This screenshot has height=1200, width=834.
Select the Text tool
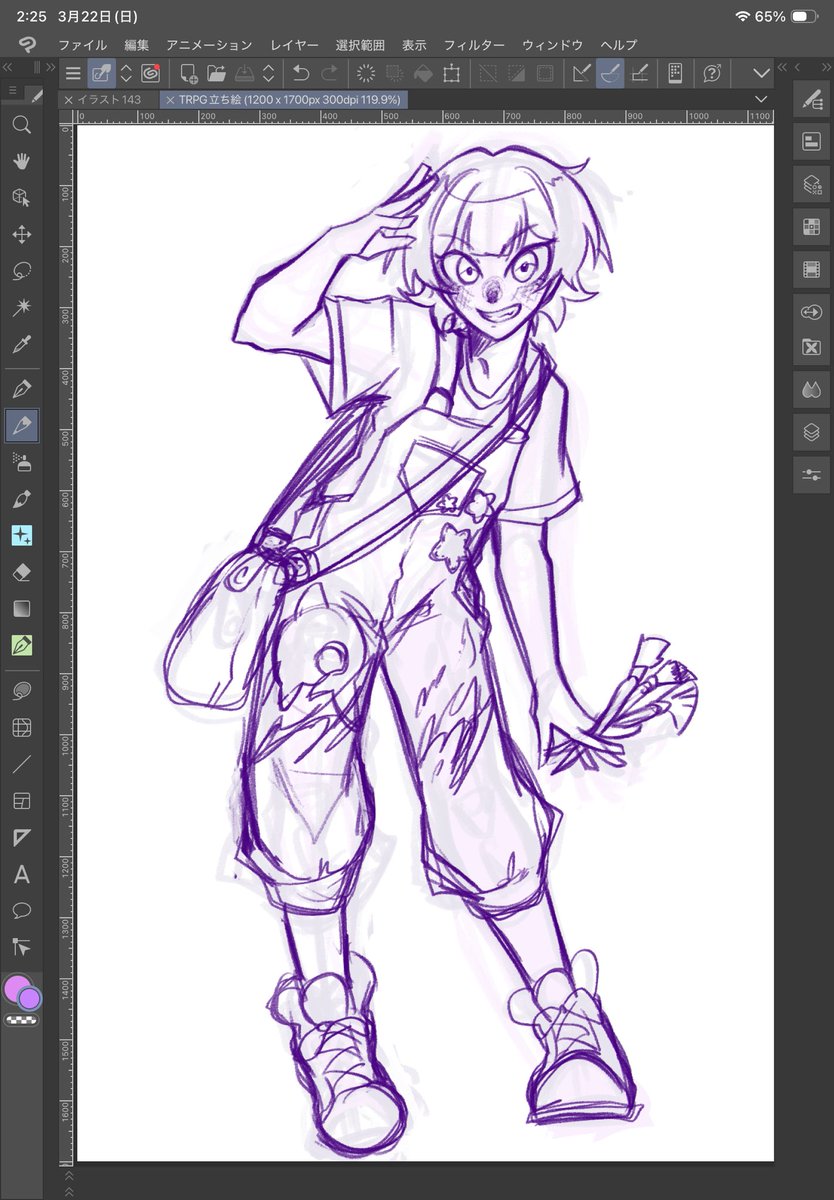click(21, 875)
